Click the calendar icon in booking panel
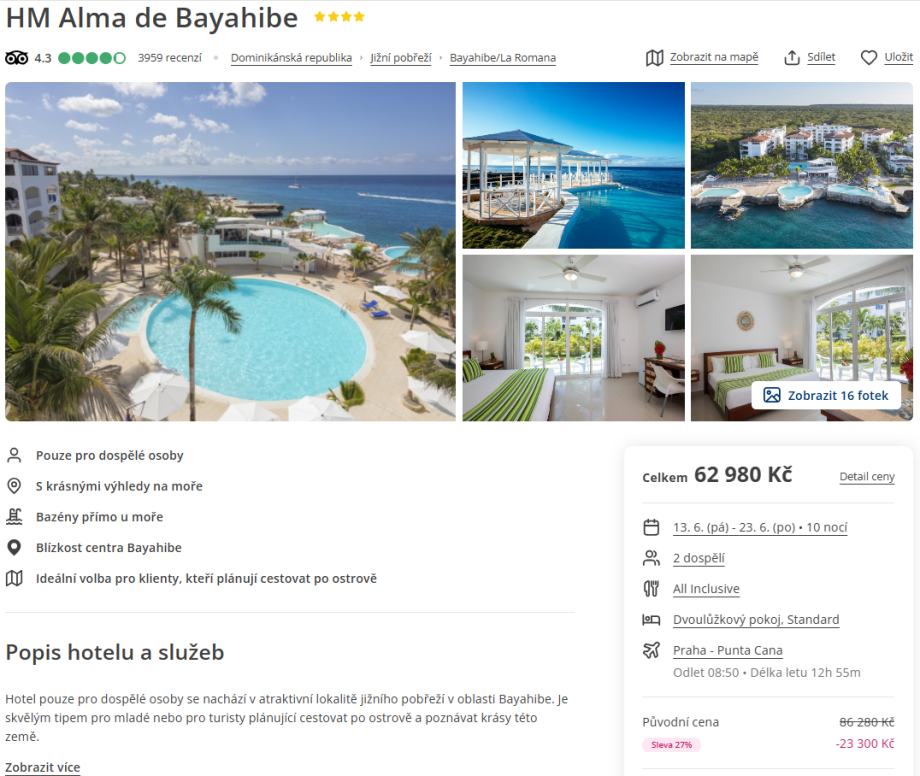The width and height of the screenshot is (920, 776). coord(651,527)
